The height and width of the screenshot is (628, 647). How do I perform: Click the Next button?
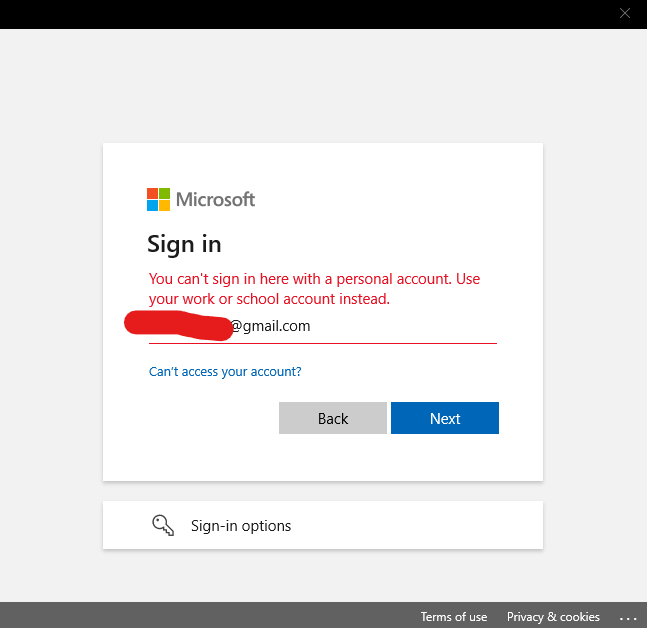[445, 418]
